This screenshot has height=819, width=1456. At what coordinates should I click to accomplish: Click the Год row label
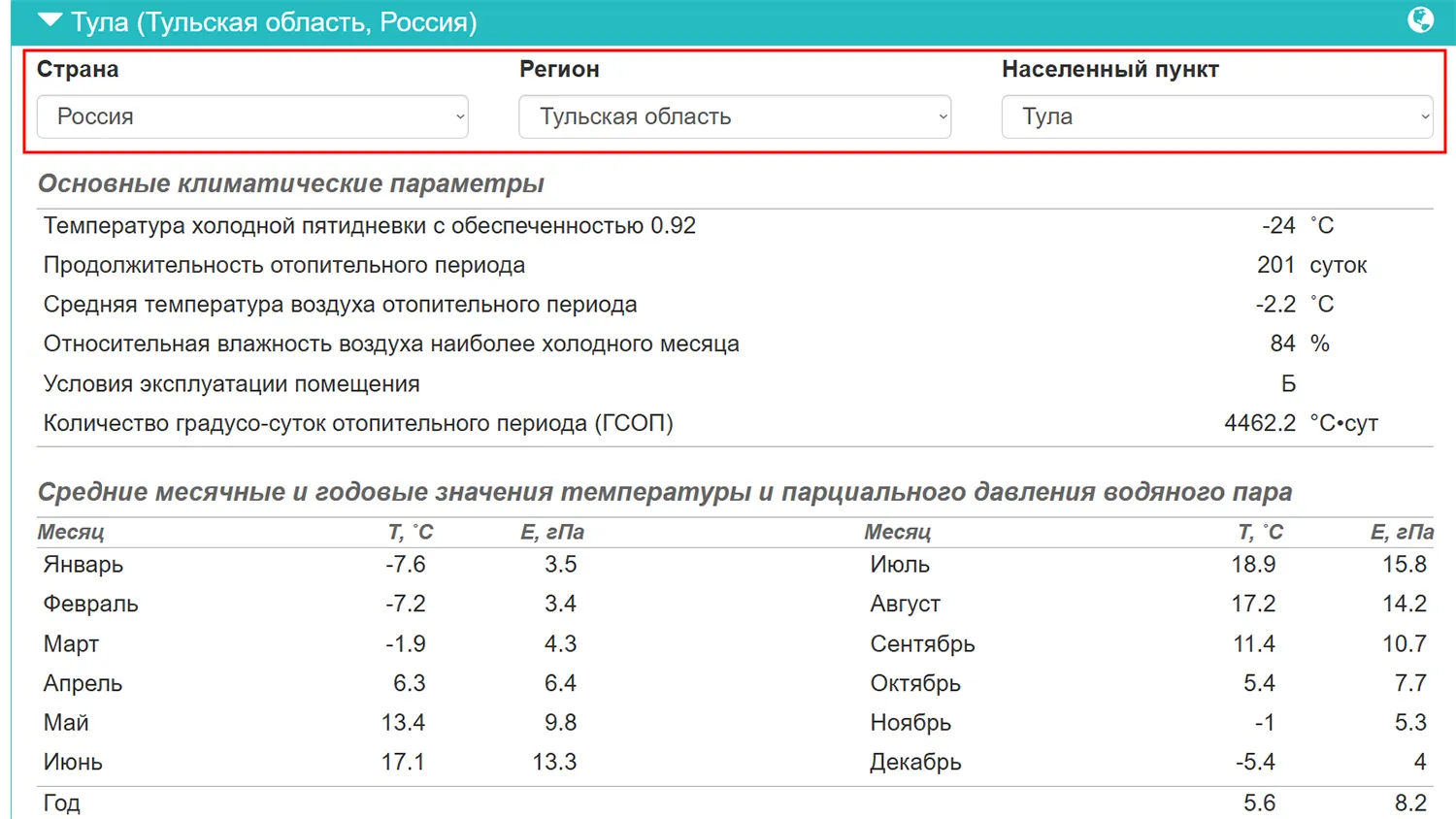pyautogui.click(x=61, y=803)
